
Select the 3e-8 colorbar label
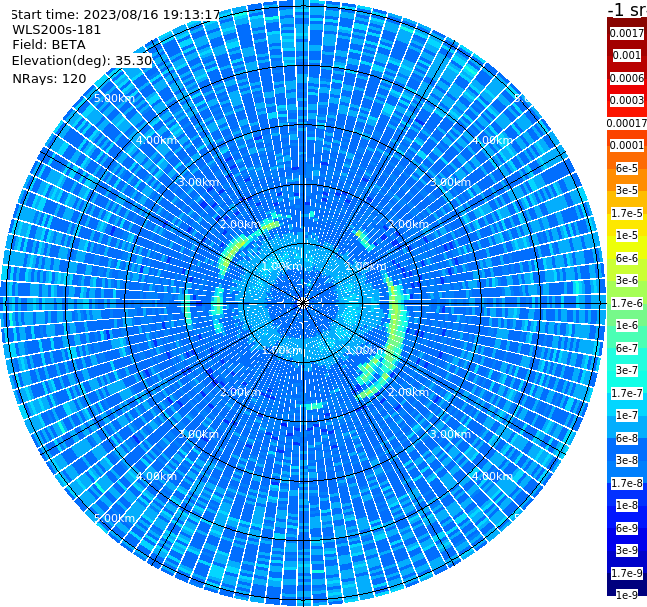[627, 460]
